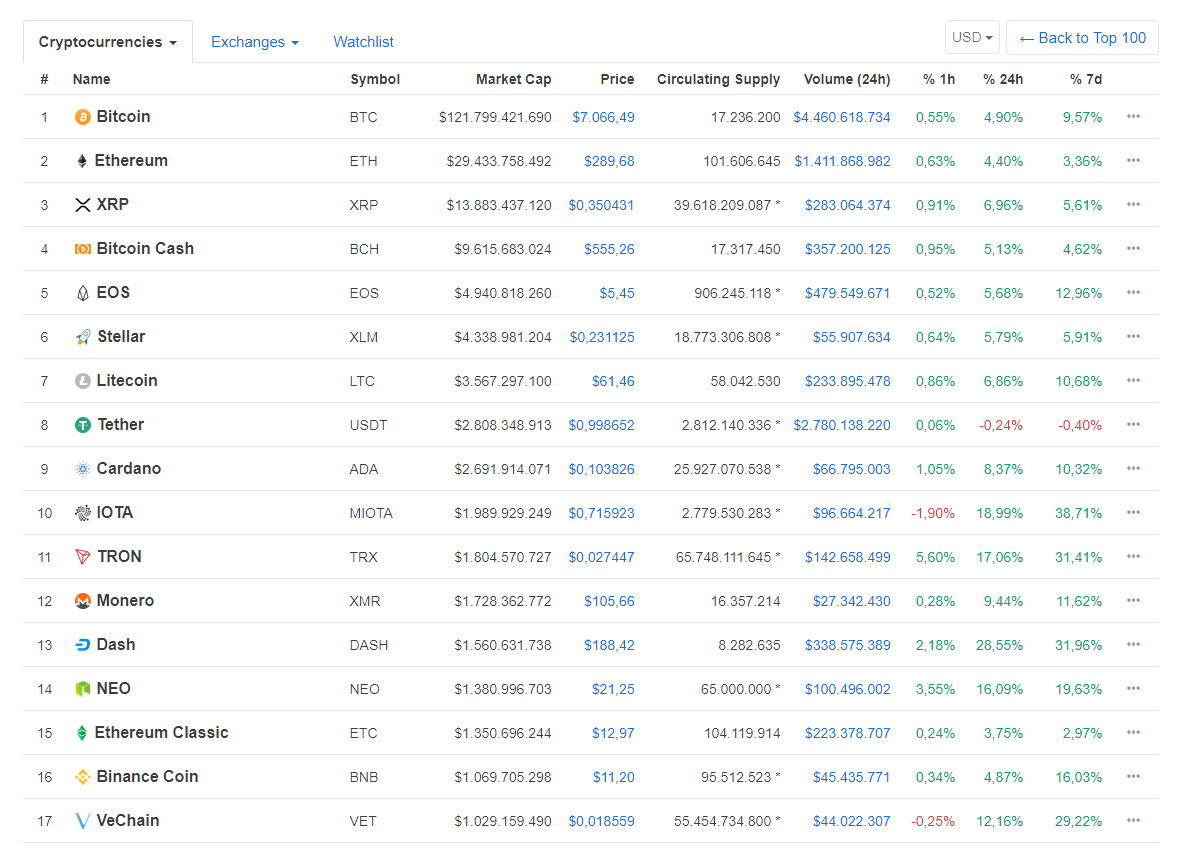The width and height of the screenshot is (1184, 844).
Task: Sort by Circulating Supply column header
Action: pyautogui.click(x=718, y=79)
